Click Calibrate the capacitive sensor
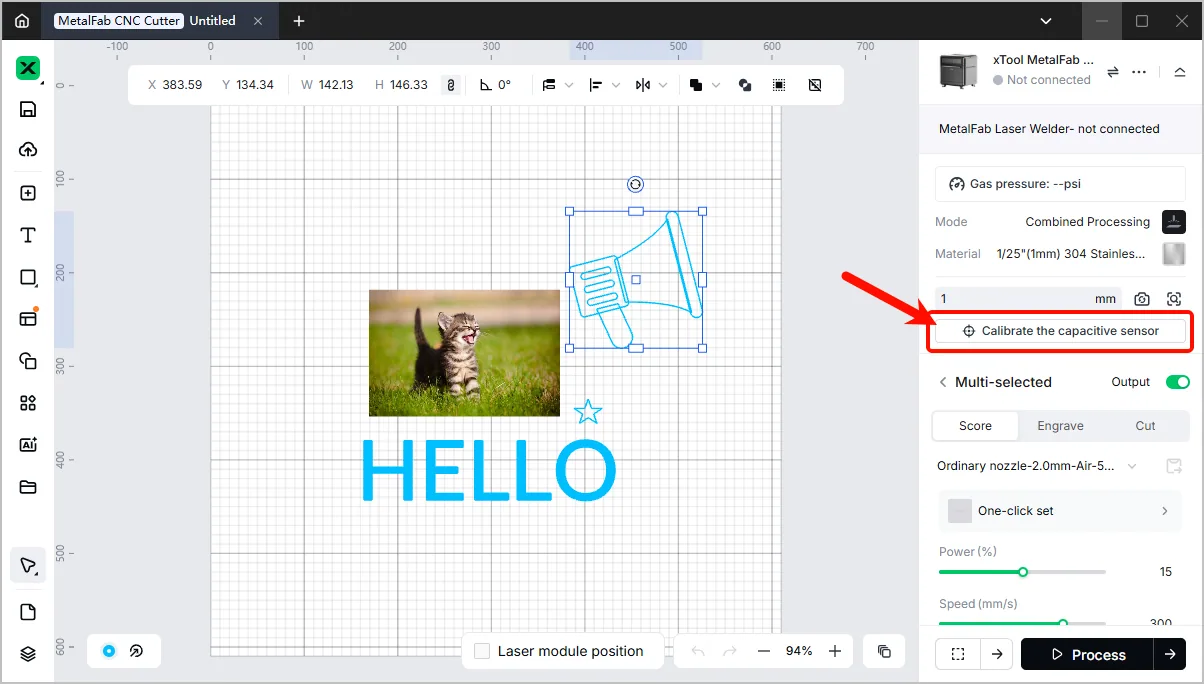1204x684 pixels. [x=1060, y=331]
